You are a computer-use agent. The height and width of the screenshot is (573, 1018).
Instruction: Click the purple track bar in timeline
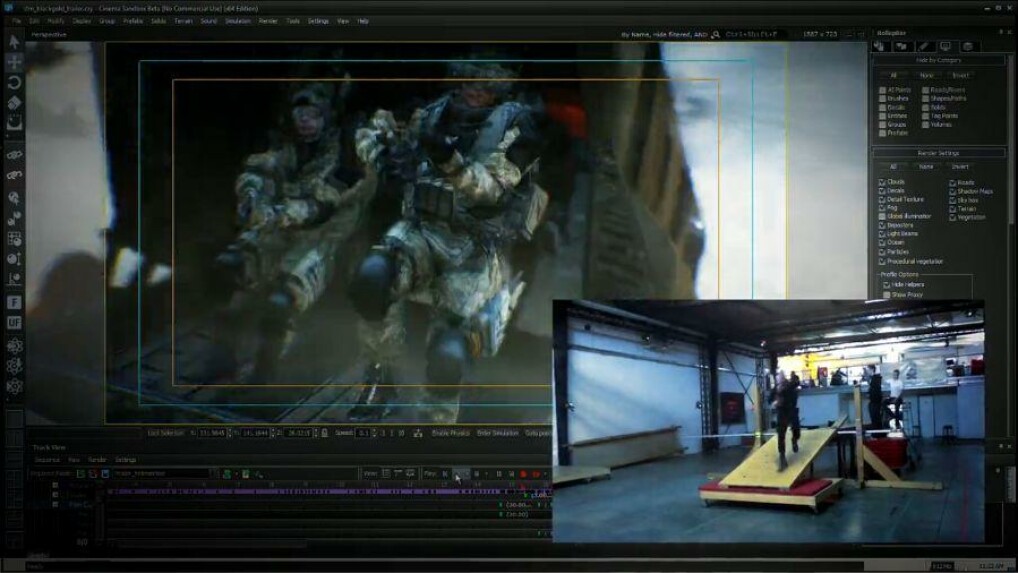(300, 492)
